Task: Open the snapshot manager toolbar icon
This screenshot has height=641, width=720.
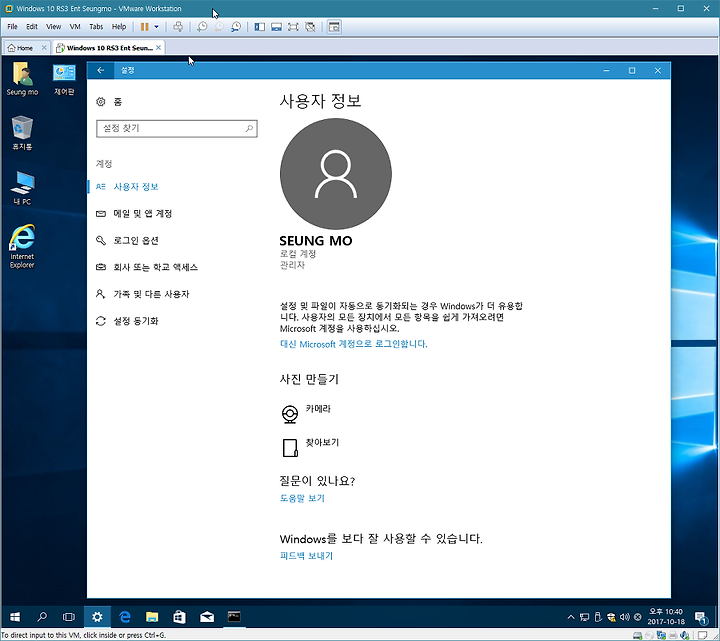Action: (x=236, y=27)
